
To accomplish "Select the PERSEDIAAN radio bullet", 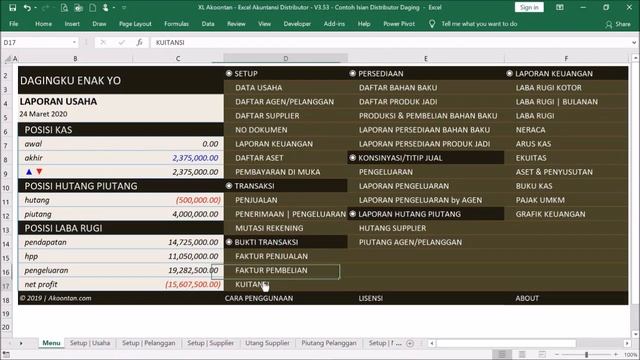I will (x=353, y=73).
